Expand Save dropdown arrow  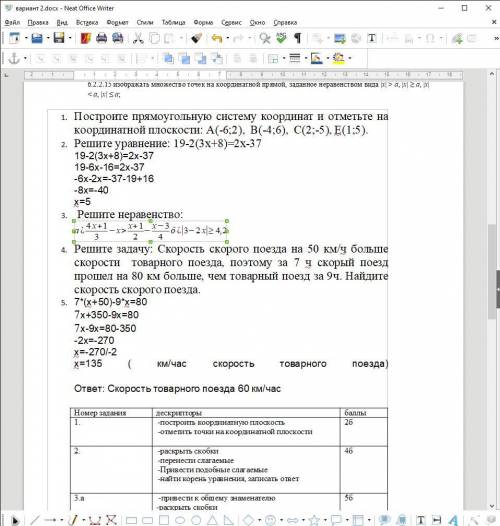tap(70, 38)
